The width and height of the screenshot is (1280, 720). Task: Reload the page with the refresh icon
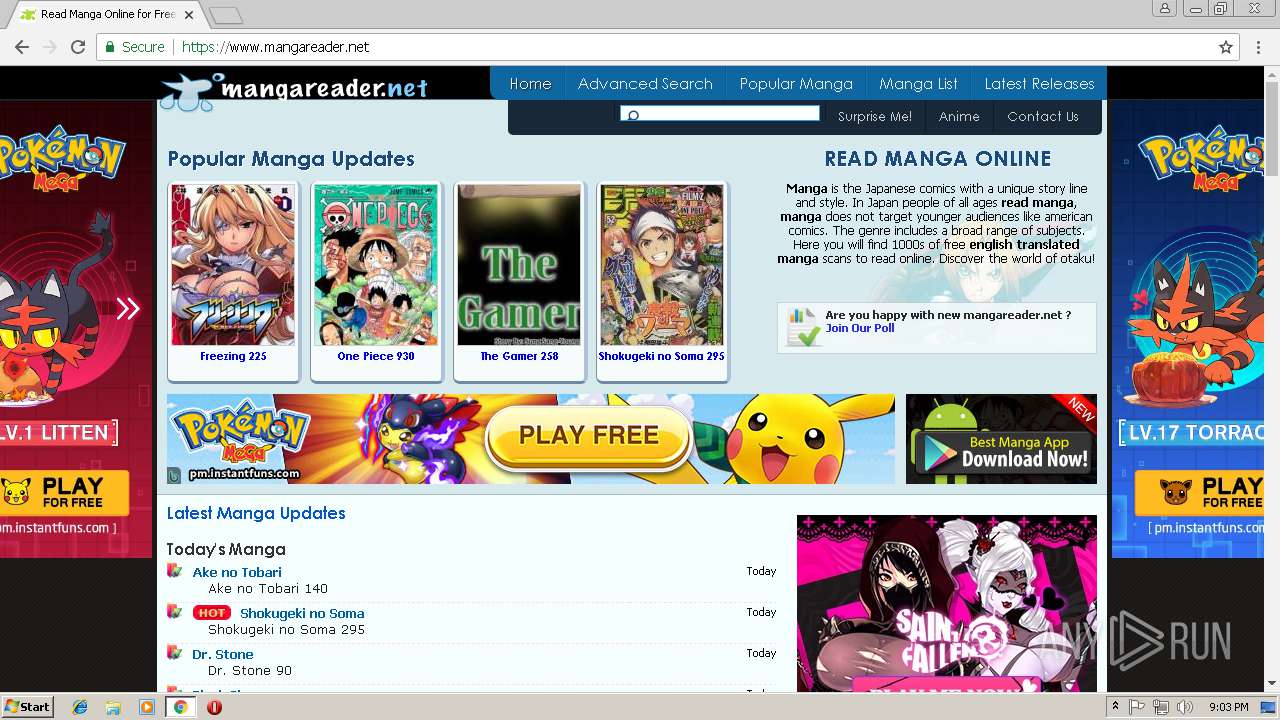[x=78, y=47]
